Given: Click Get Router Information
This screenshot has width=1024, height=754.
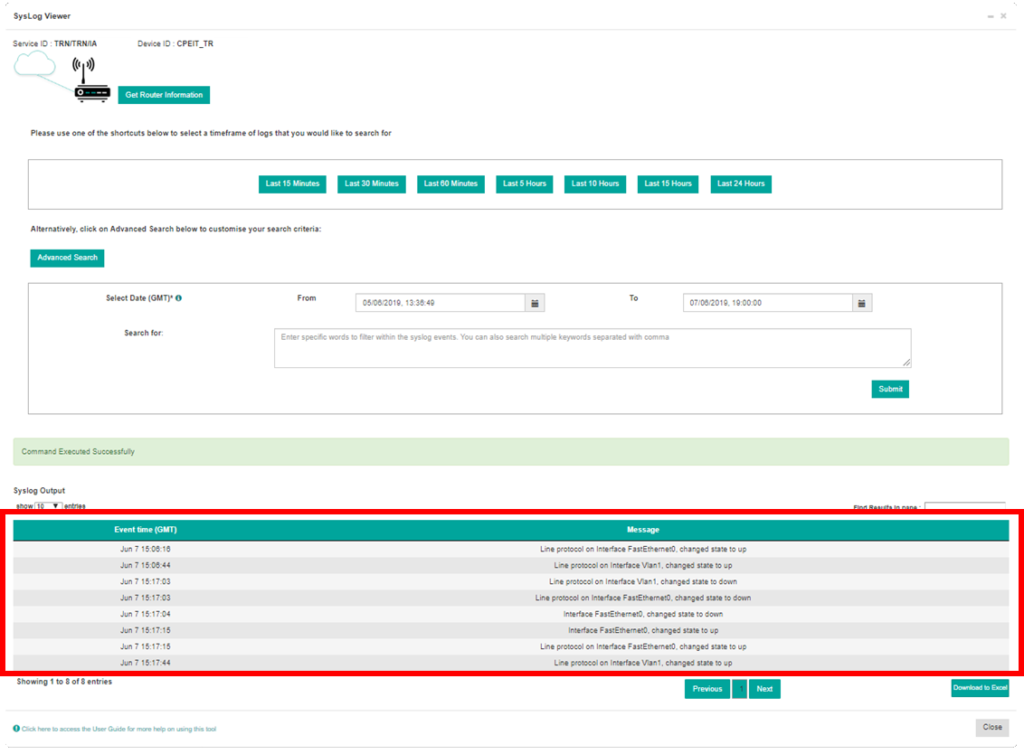Looking at the screenshot, I should click(x=163, y=94).
